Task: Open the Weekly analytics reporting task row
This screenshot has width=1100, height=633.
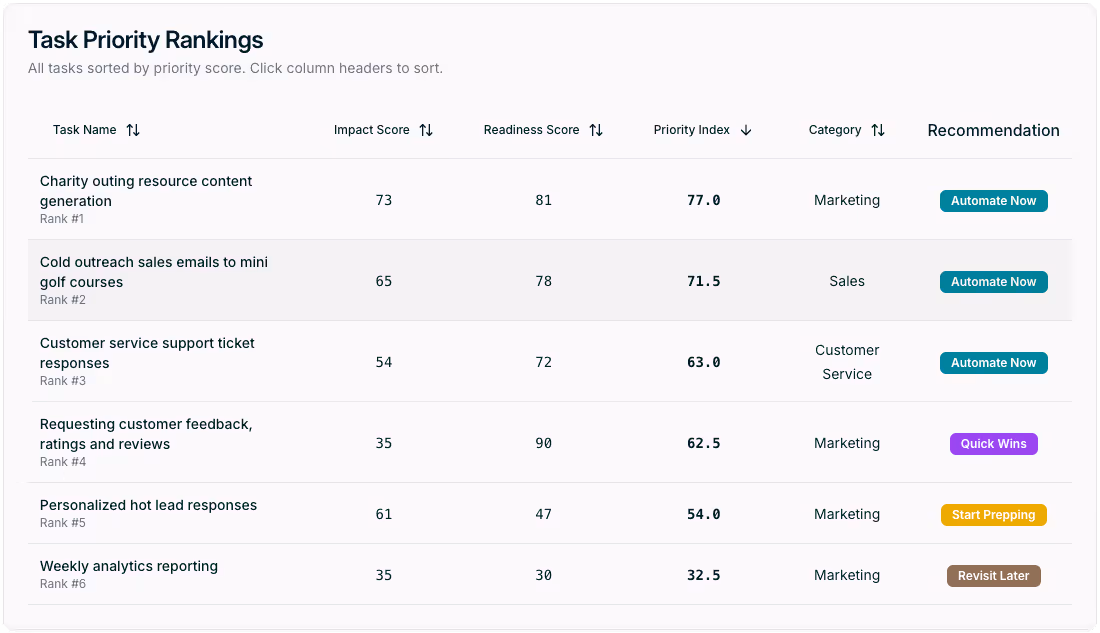Action: tap(550, 575)
